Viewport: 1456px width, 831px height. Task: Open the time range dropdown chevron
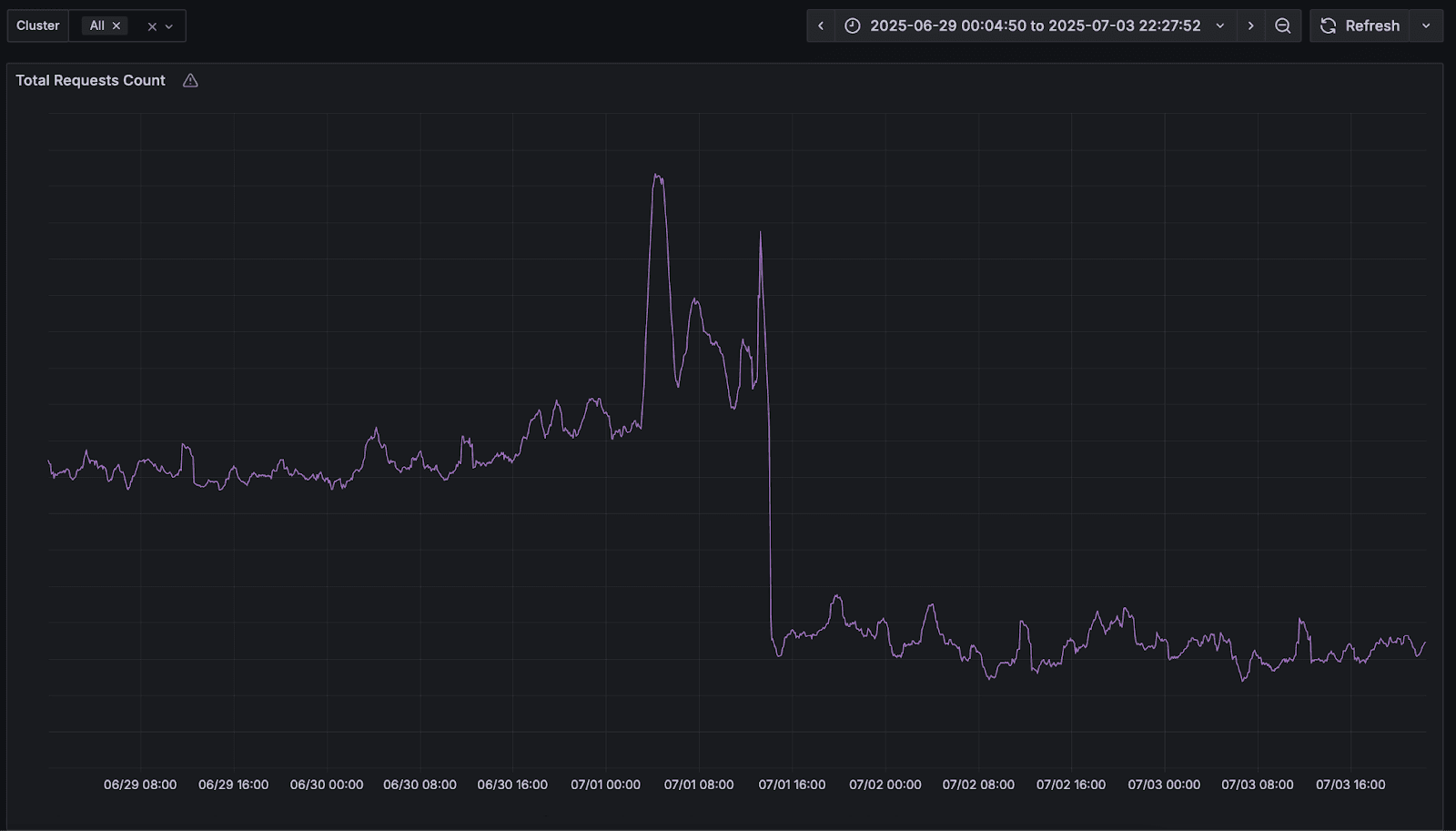pos(1219,25)
